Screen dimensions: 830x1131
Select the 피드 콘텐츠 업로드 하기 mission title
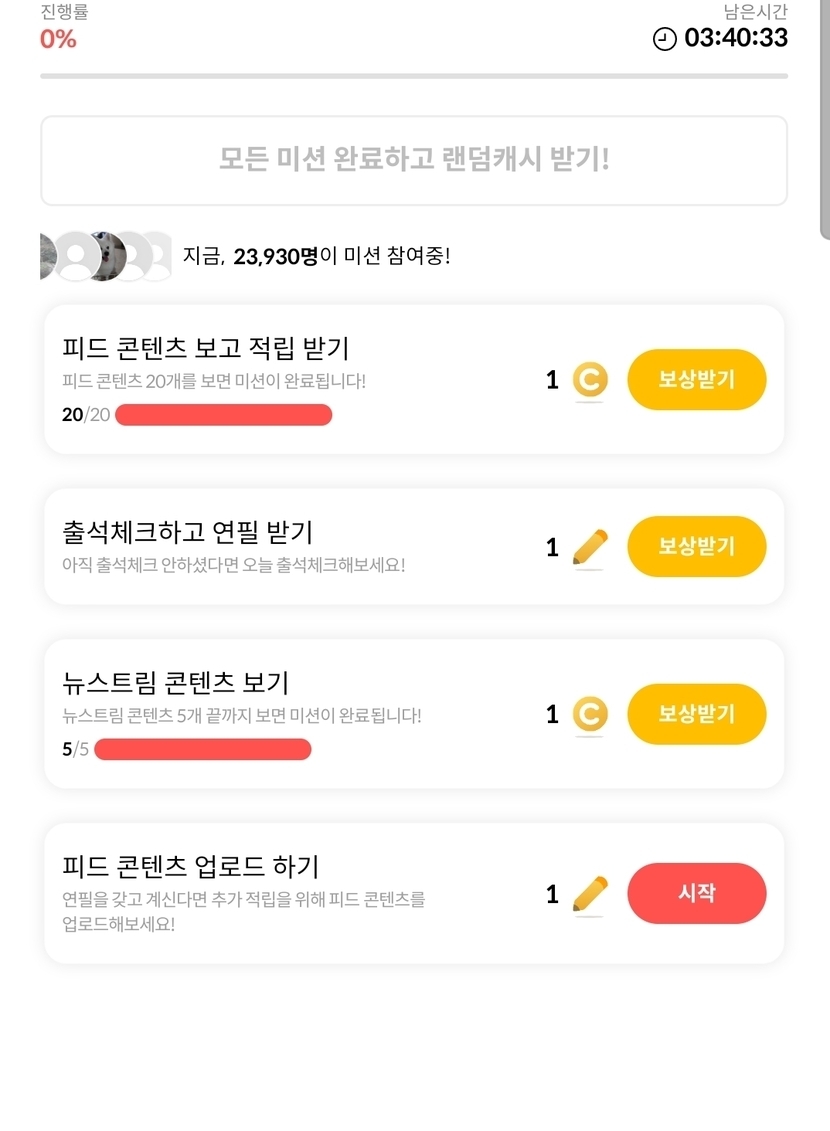tap(190, 866)
